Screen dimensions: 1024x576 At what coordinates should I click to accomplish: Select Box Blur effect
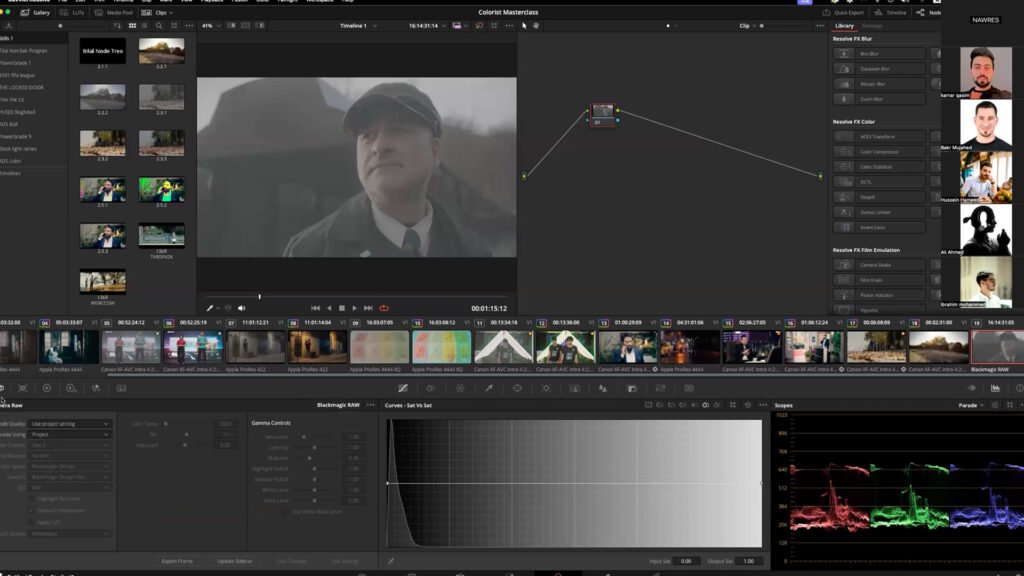click(879, 54)
